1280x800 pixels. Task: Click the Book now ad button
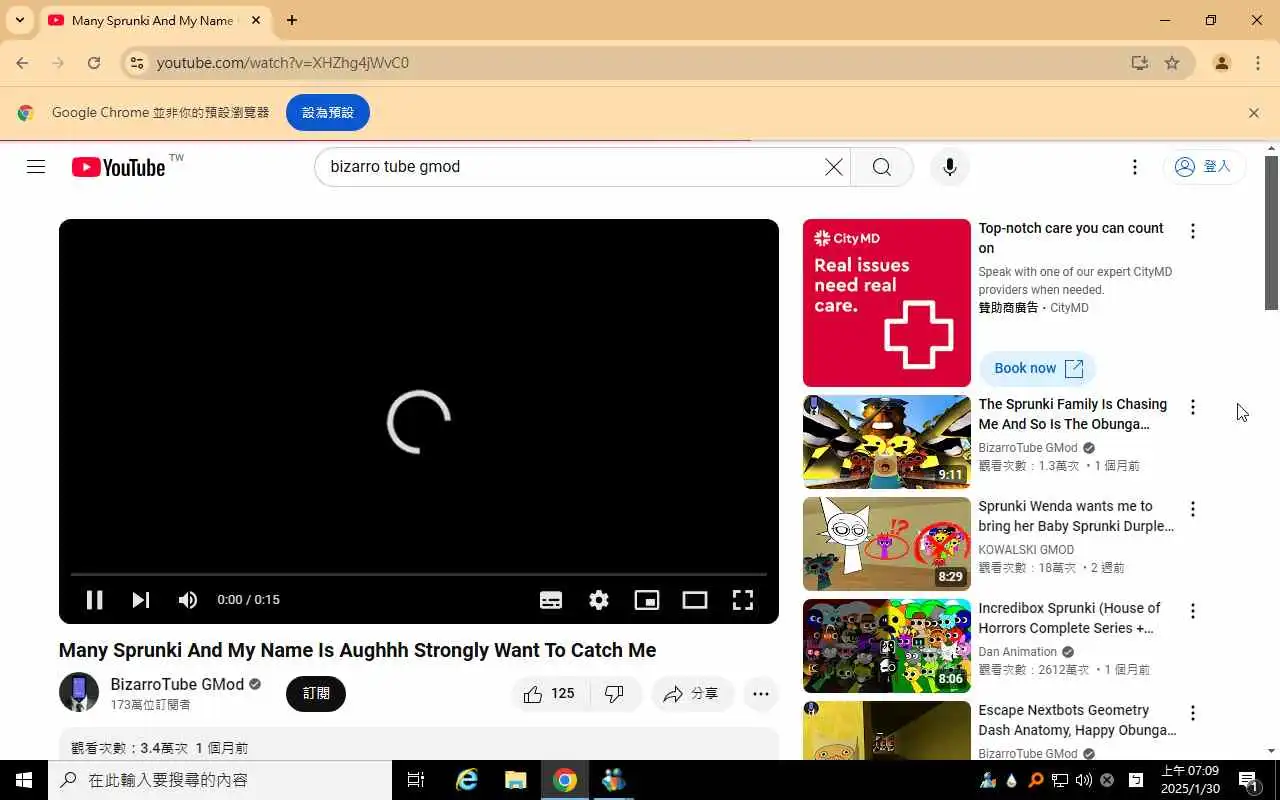point(1038,368)
